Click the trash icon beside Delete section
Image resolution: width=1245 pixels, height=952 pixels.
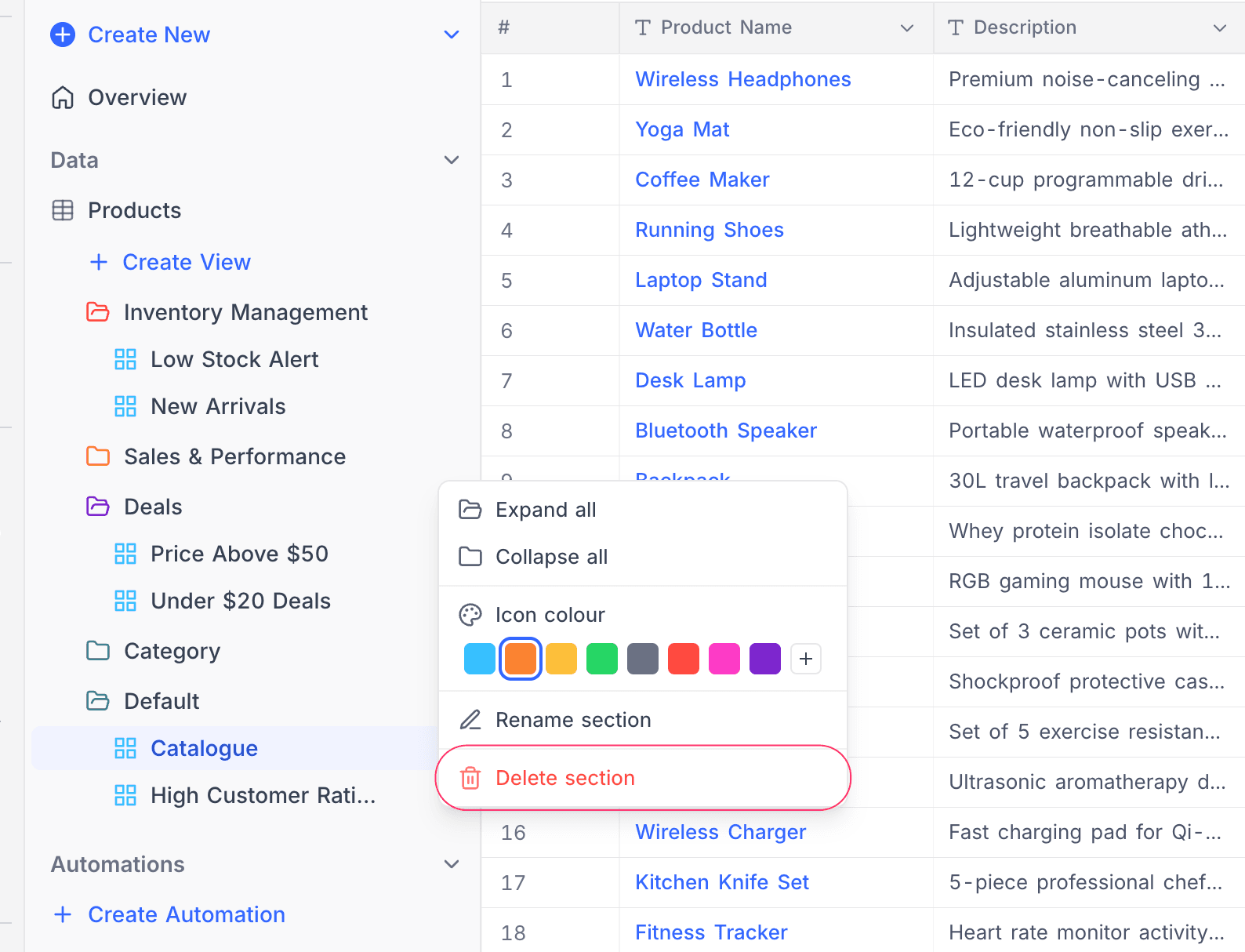point(470,778)
